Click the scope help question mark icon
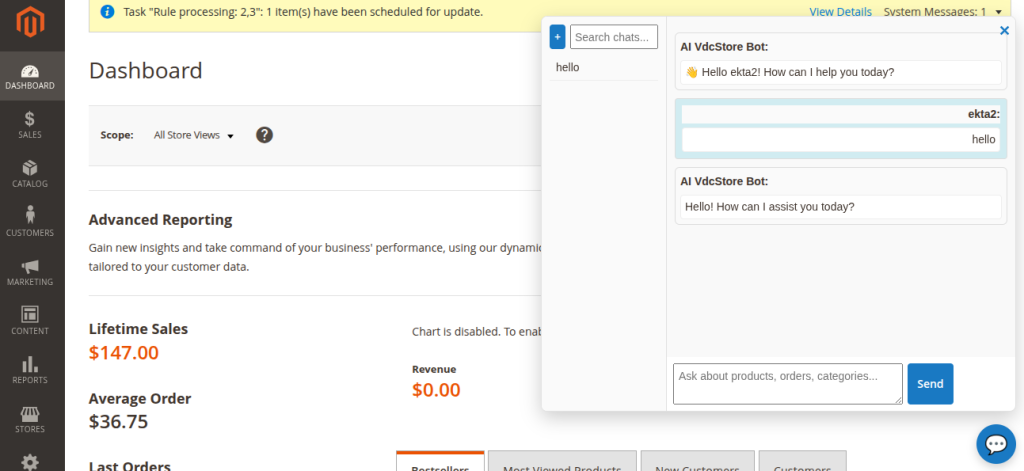 [264, 135]
